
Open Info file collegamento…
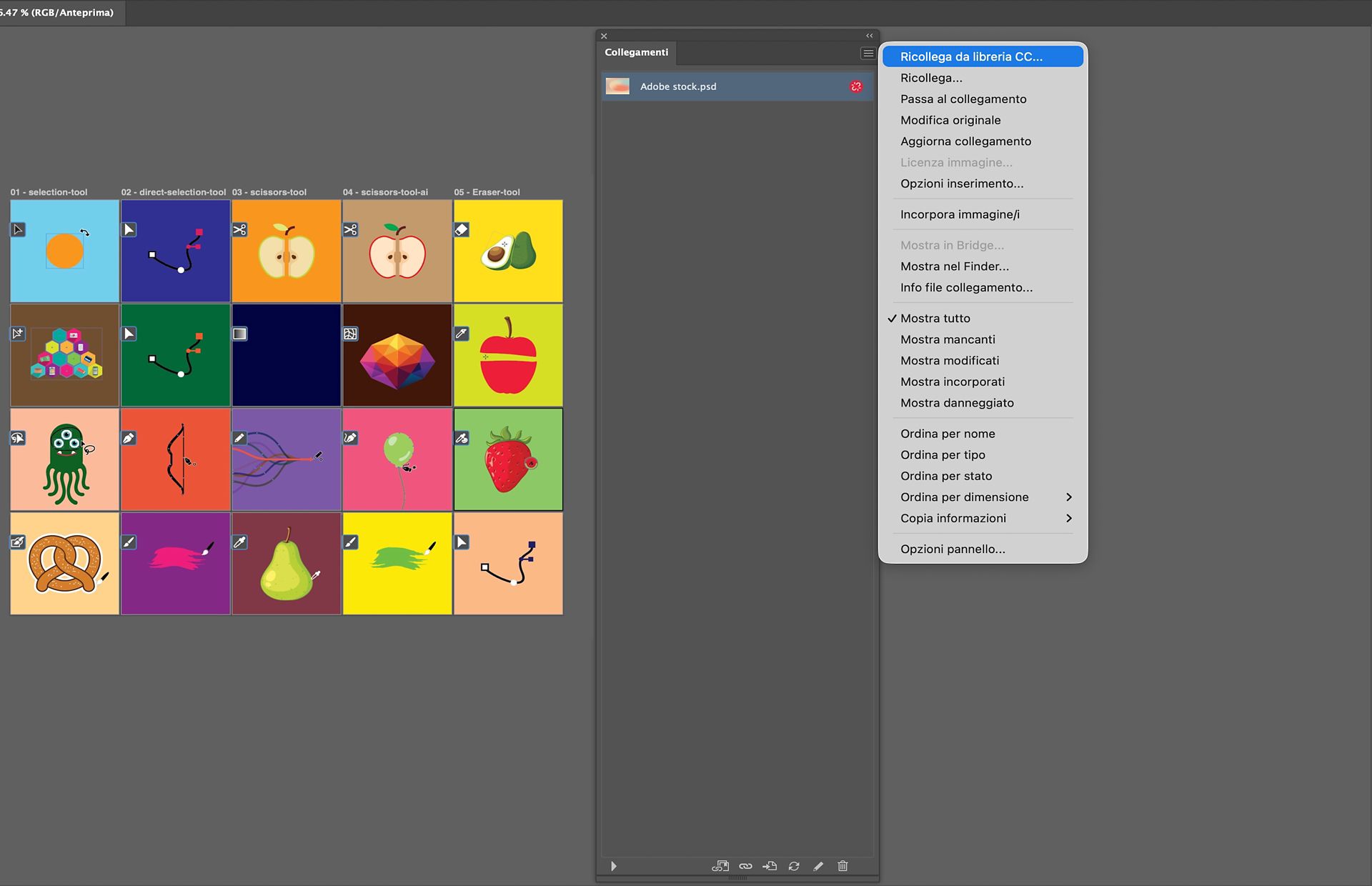[983, 287]
